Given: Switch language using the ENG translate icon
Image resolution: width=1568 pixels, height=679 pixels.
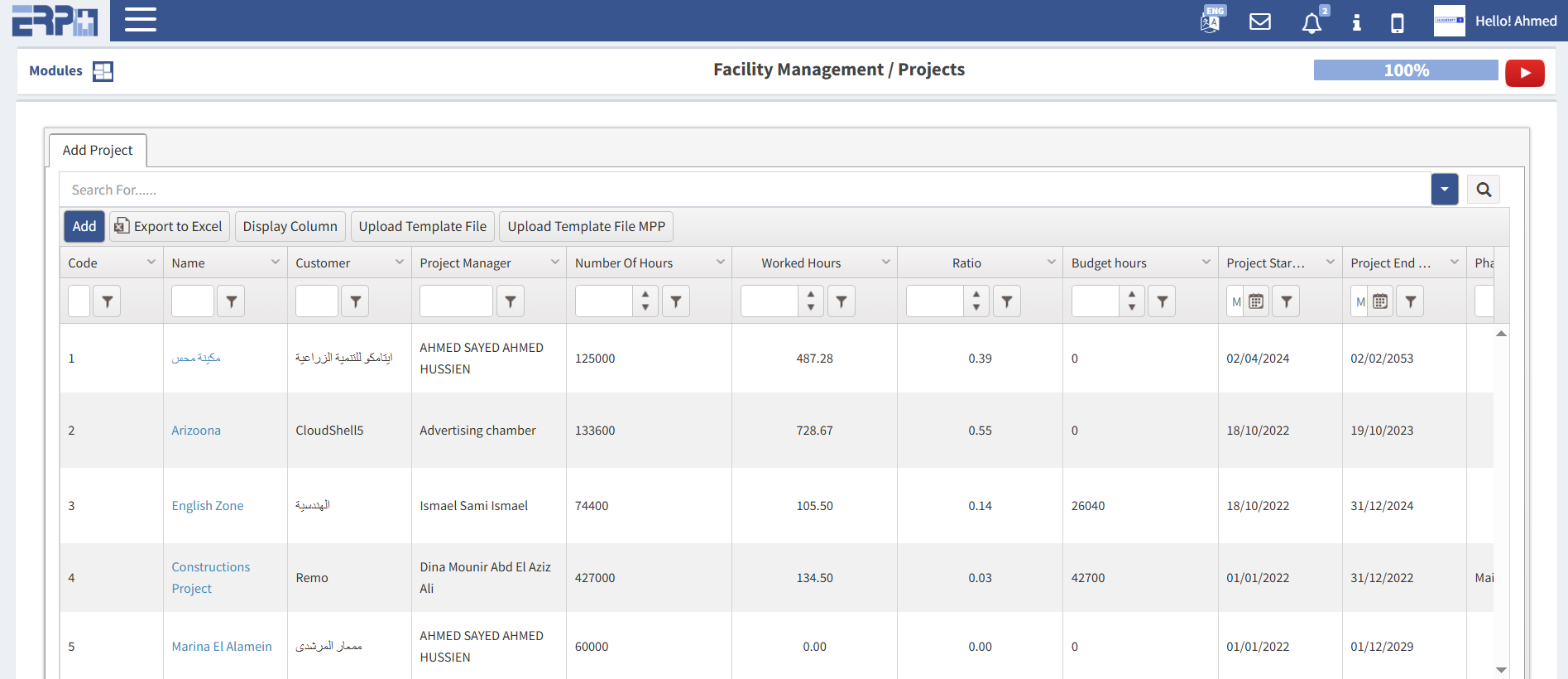Looking at the screenshot, I should [1211, 20].
